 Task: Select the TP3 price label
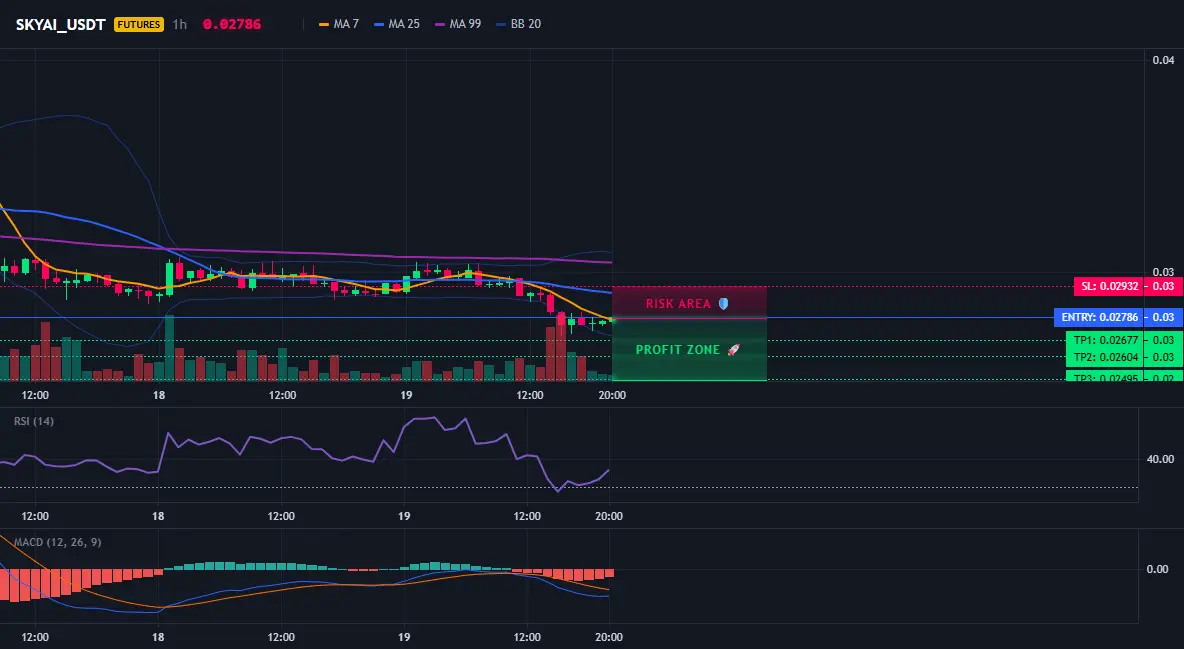pyautogui.click(x=1105, y=376)
